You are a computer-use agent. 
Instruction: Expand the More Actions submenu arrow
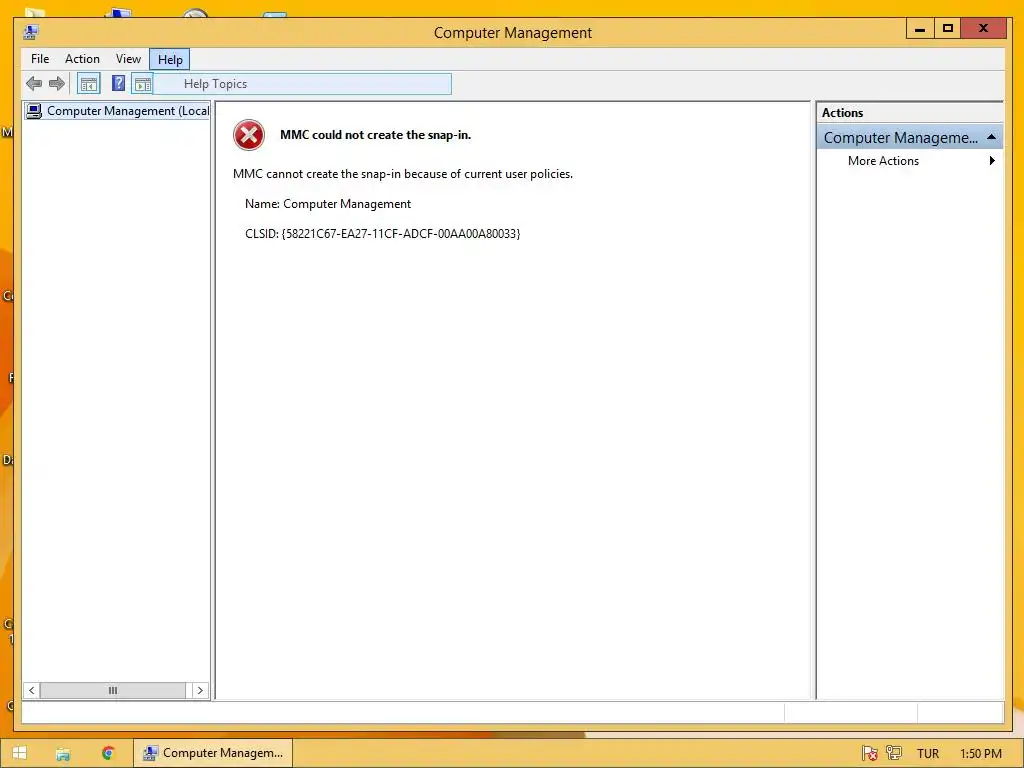pos(992,161)
